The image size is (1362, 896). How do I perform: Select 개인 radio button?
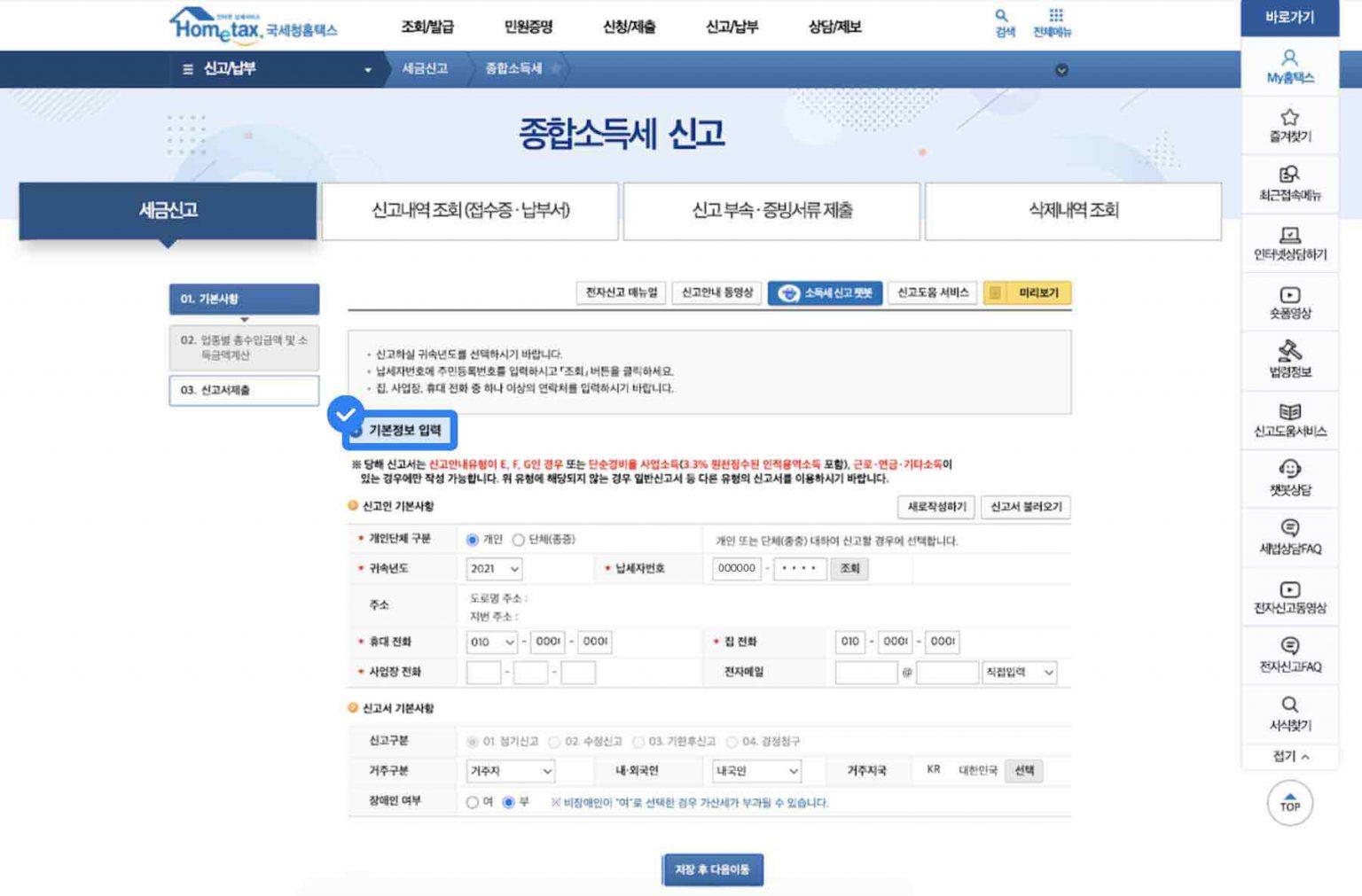tap(473, 540)
